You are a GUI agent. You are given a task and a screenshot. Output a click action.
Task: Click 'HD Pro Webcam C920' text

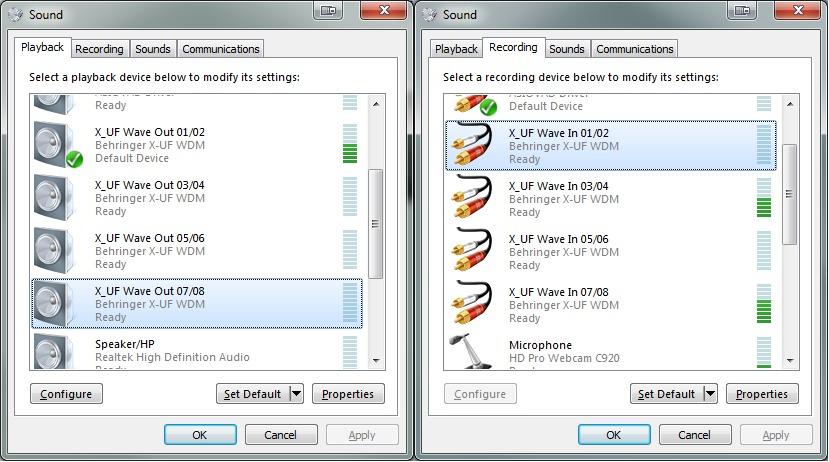pyautogui.click(x=564, y=358)
